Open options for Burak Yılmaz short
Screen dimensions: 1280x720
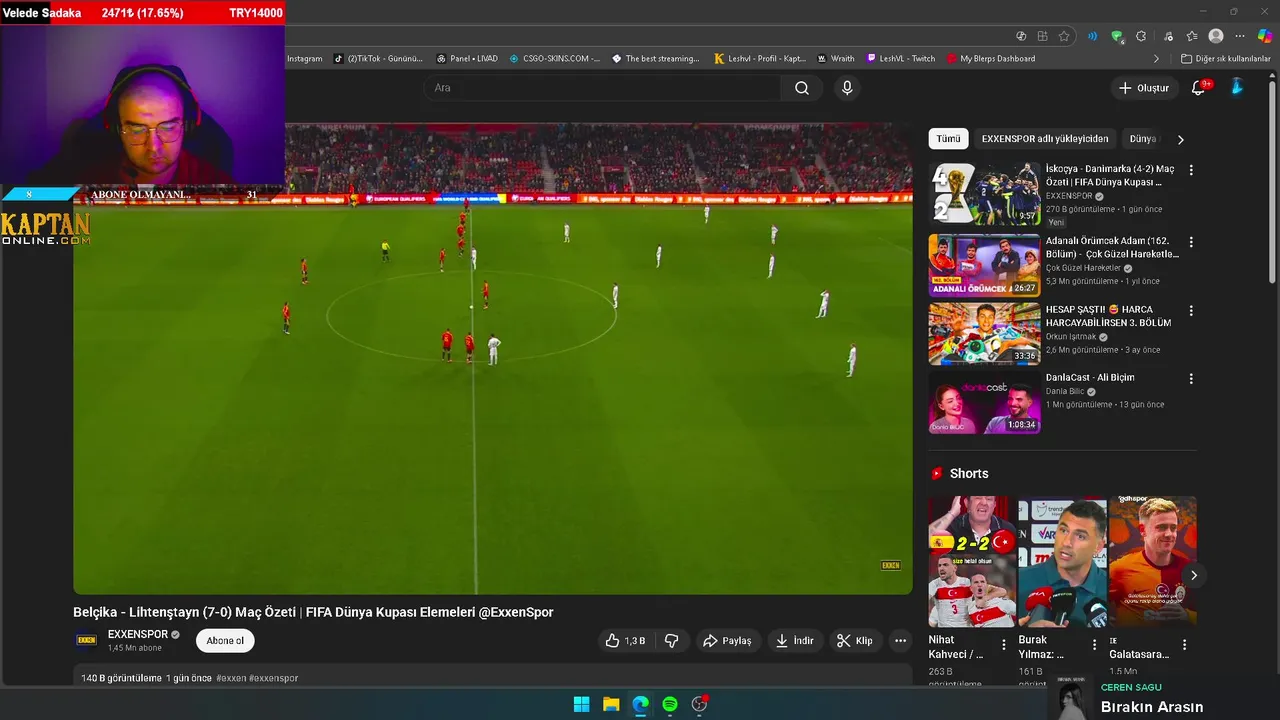point(1094,645)
